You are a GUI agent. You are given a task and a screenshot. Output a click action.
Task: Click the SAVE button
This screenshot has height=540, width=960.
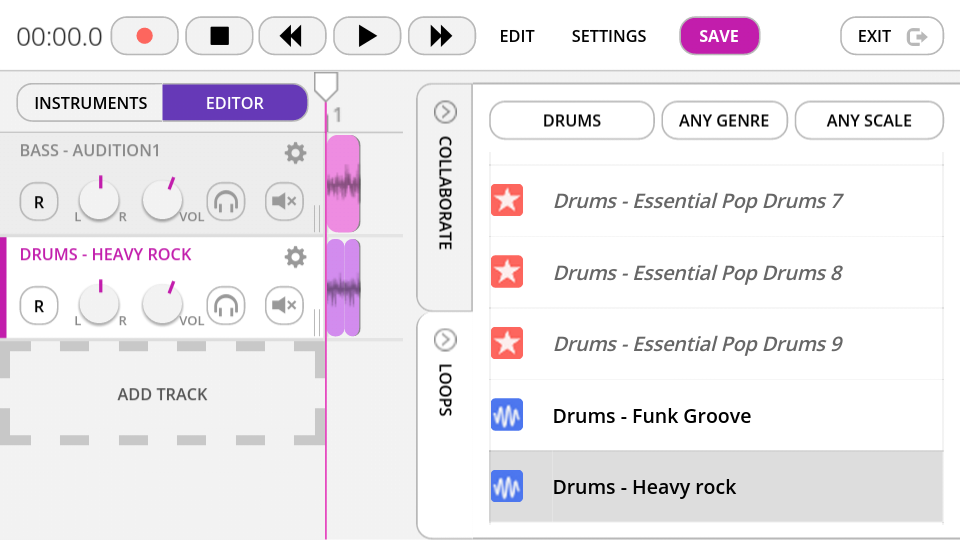[x=719, y=36]
